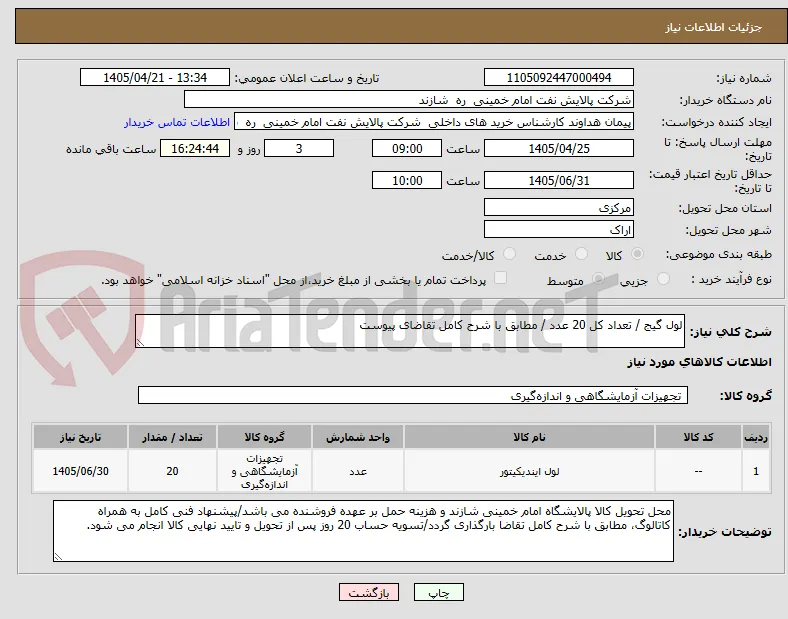The height and width of the screenshot is (619, 788).
Task: Select the خدمت radio button
Action: [x=581, y=254]
